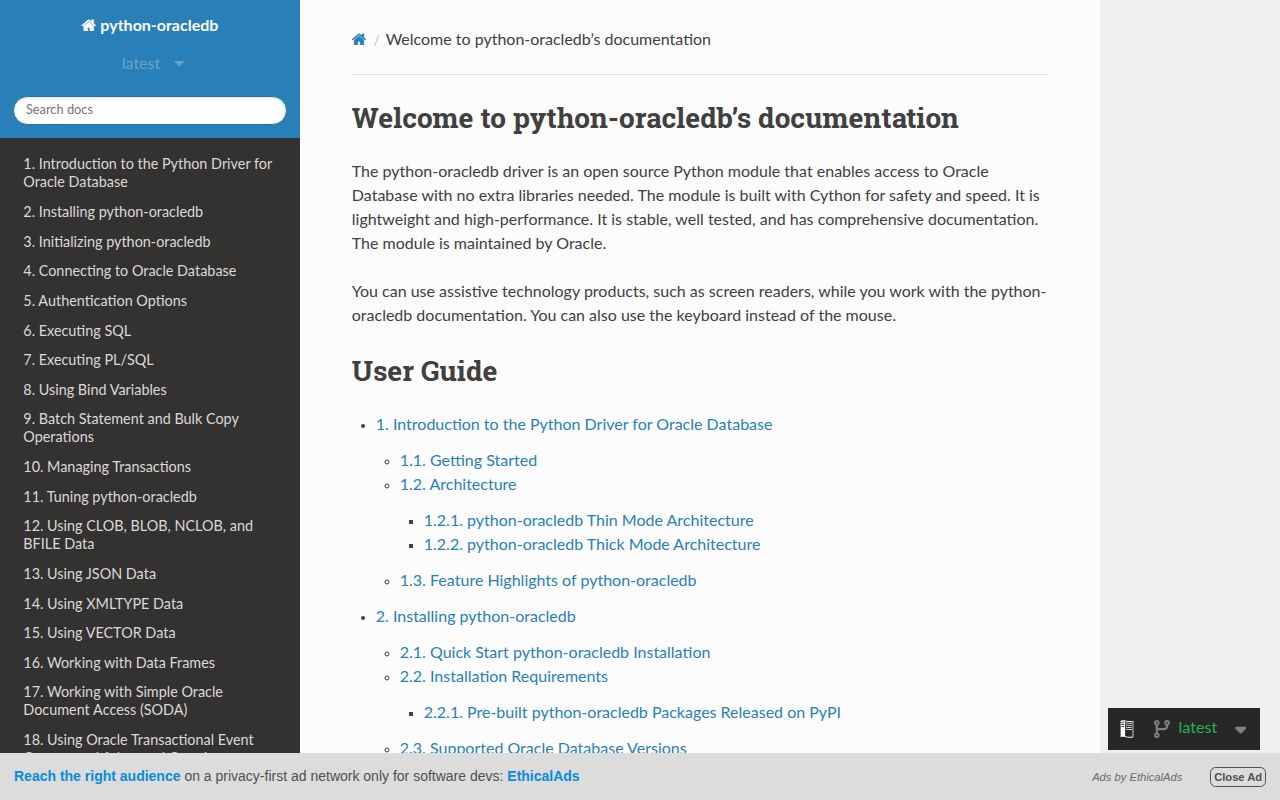Open 11. Tuning python-oracledb in sidebar

(150, 497)
